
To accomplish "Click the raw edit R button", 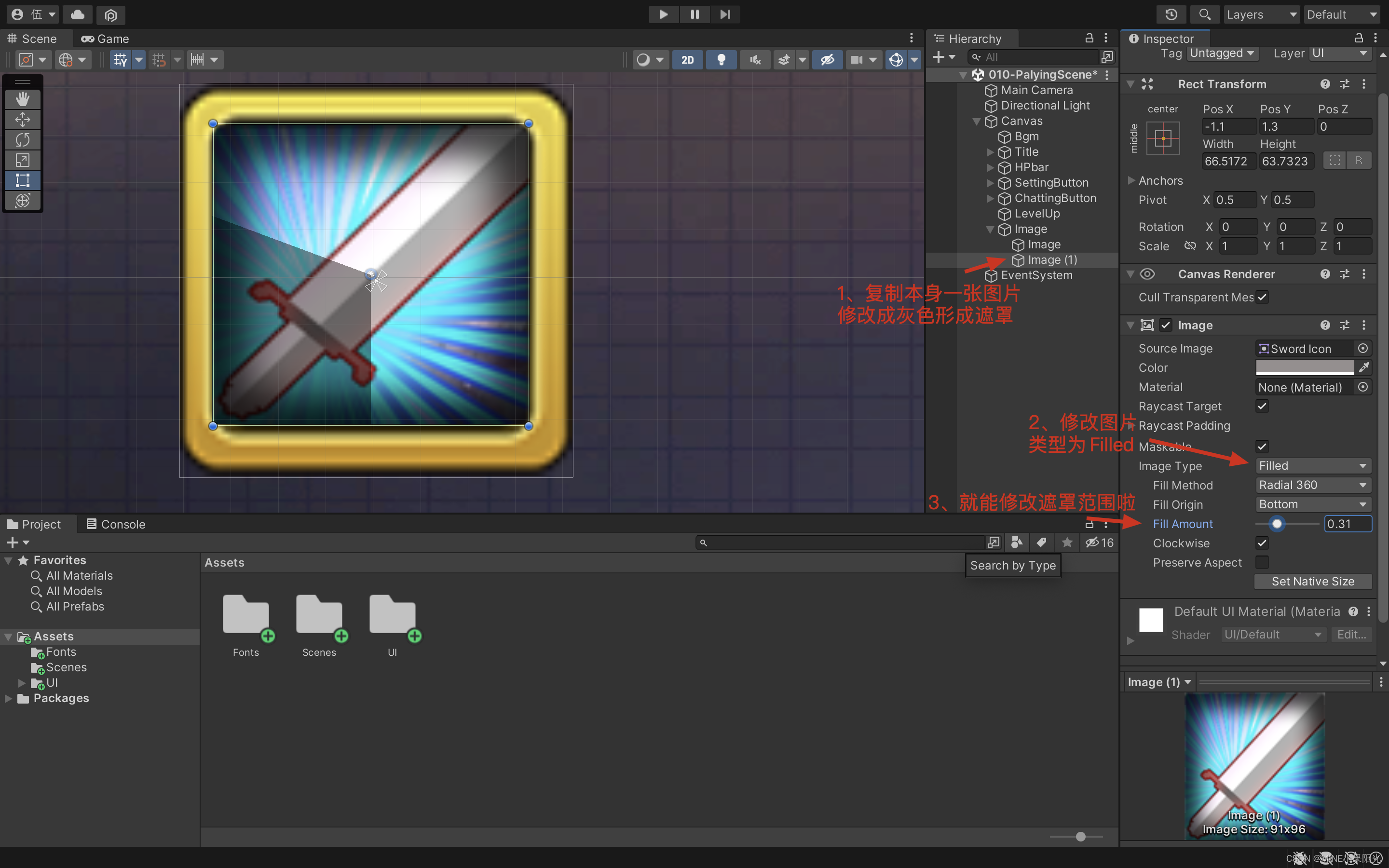I will pyautogui.click(x=1359, y=160).
